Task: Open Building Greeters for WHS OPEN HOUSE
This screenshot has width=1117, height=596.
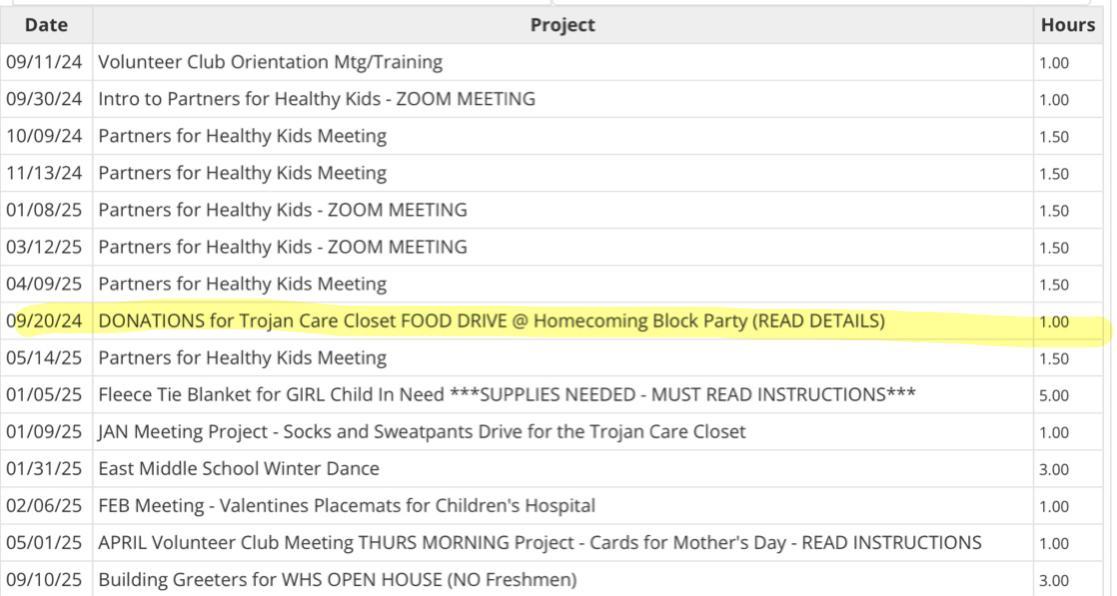Action: [337, 580]
